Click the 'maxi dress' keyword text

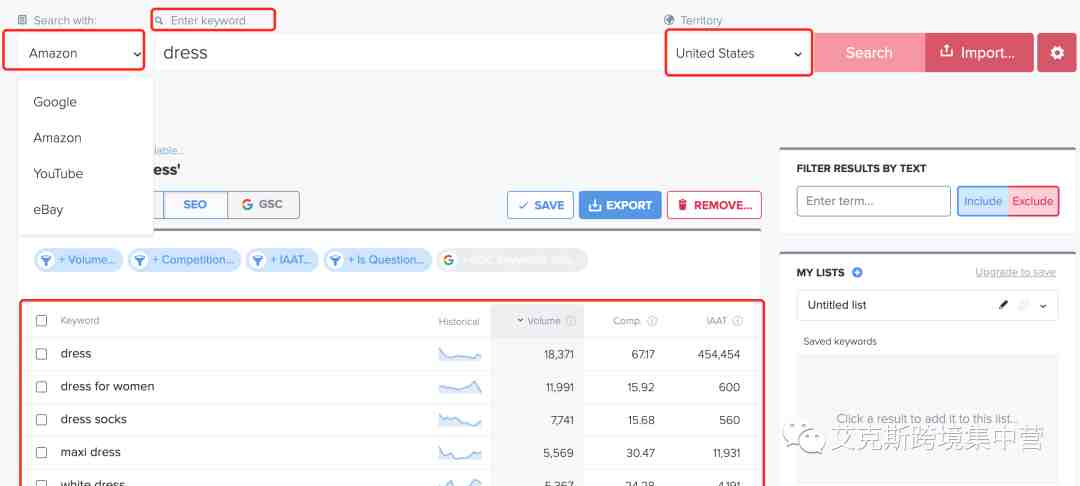coord(90,452)
